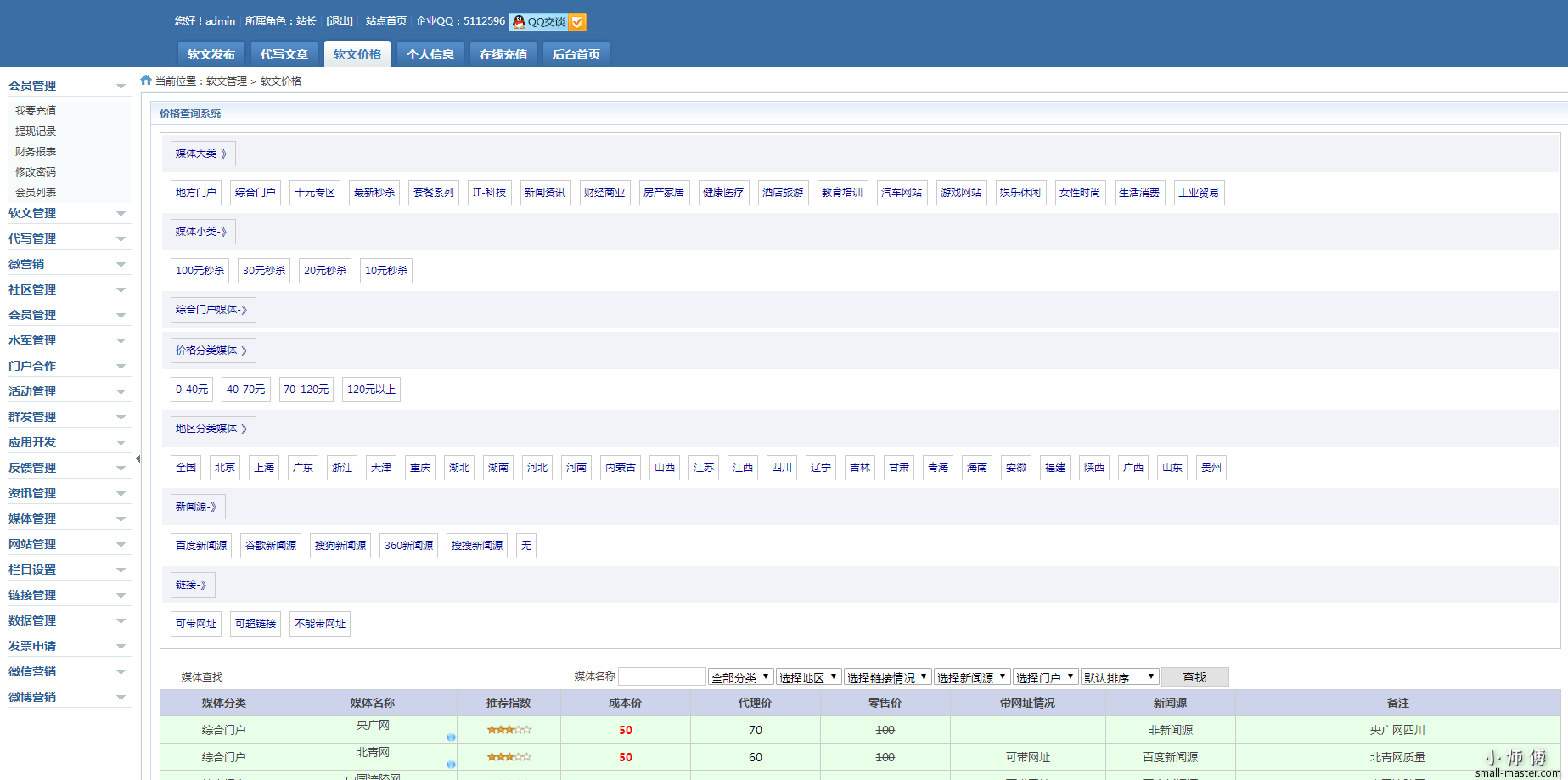Click the 北青网 media name
Viewport: 1568px width, 780px height.
coord(373,752)
